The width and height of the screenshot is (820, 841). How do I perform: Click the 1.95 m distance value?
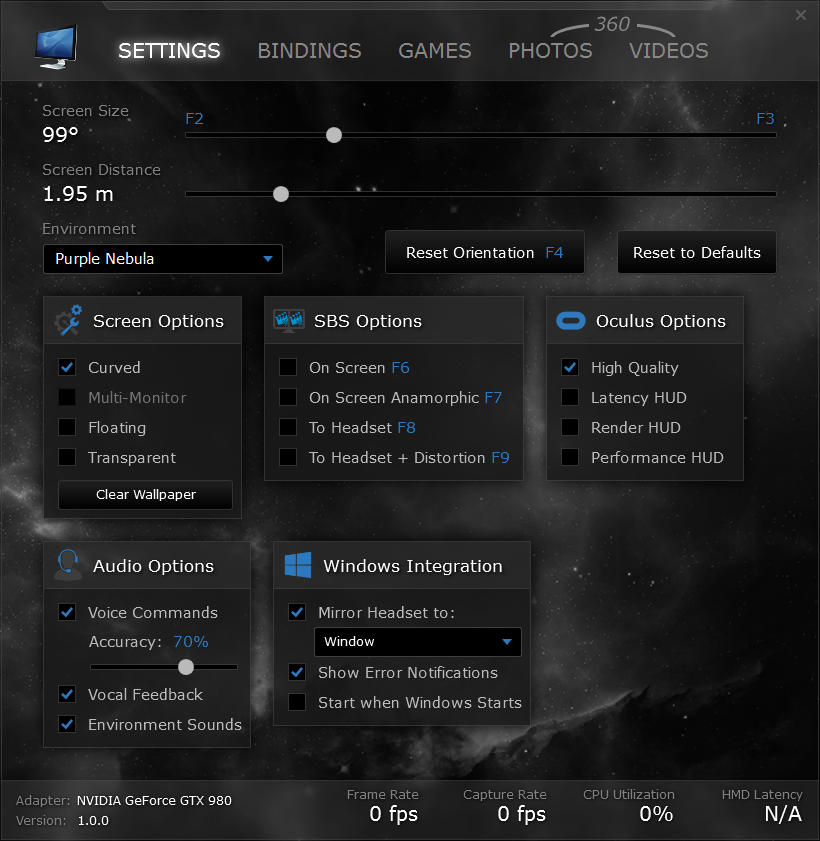click(x=78, y=194)
